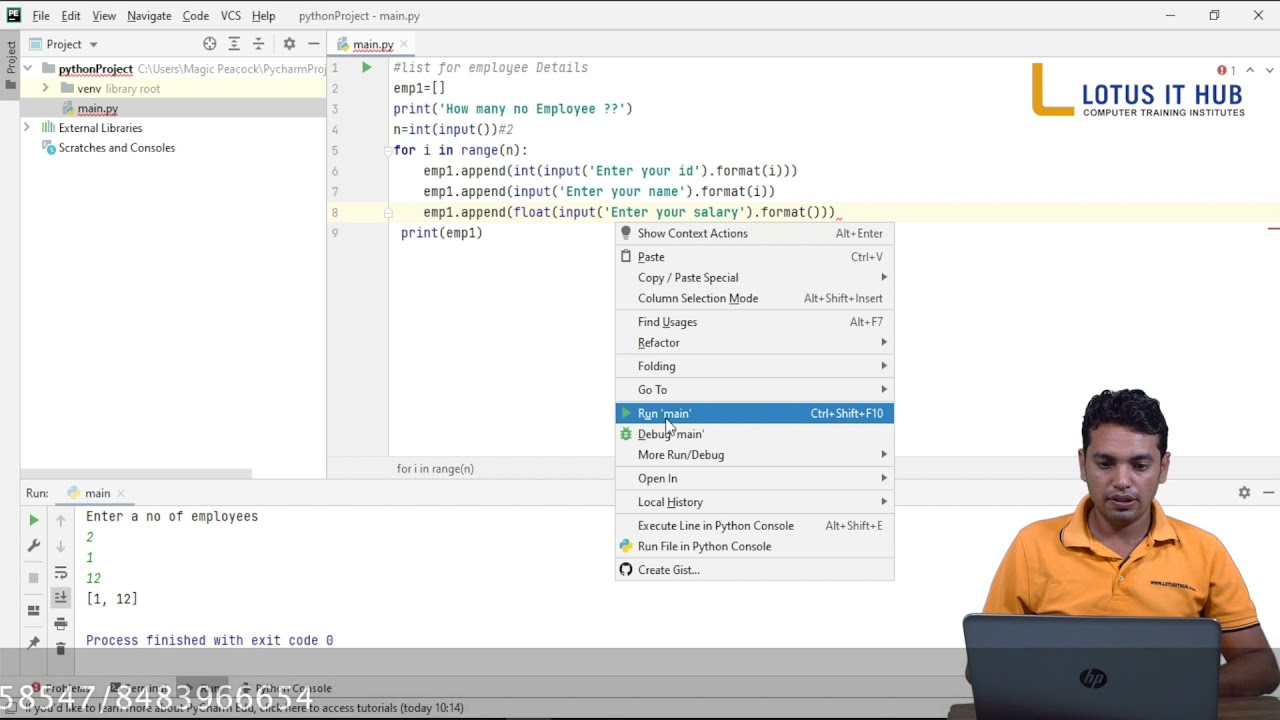Image resolution: width=1280 pixels, height=720 pixels.
Task: Click the red error indicator in editor
Action: [x=1226, y=70]
